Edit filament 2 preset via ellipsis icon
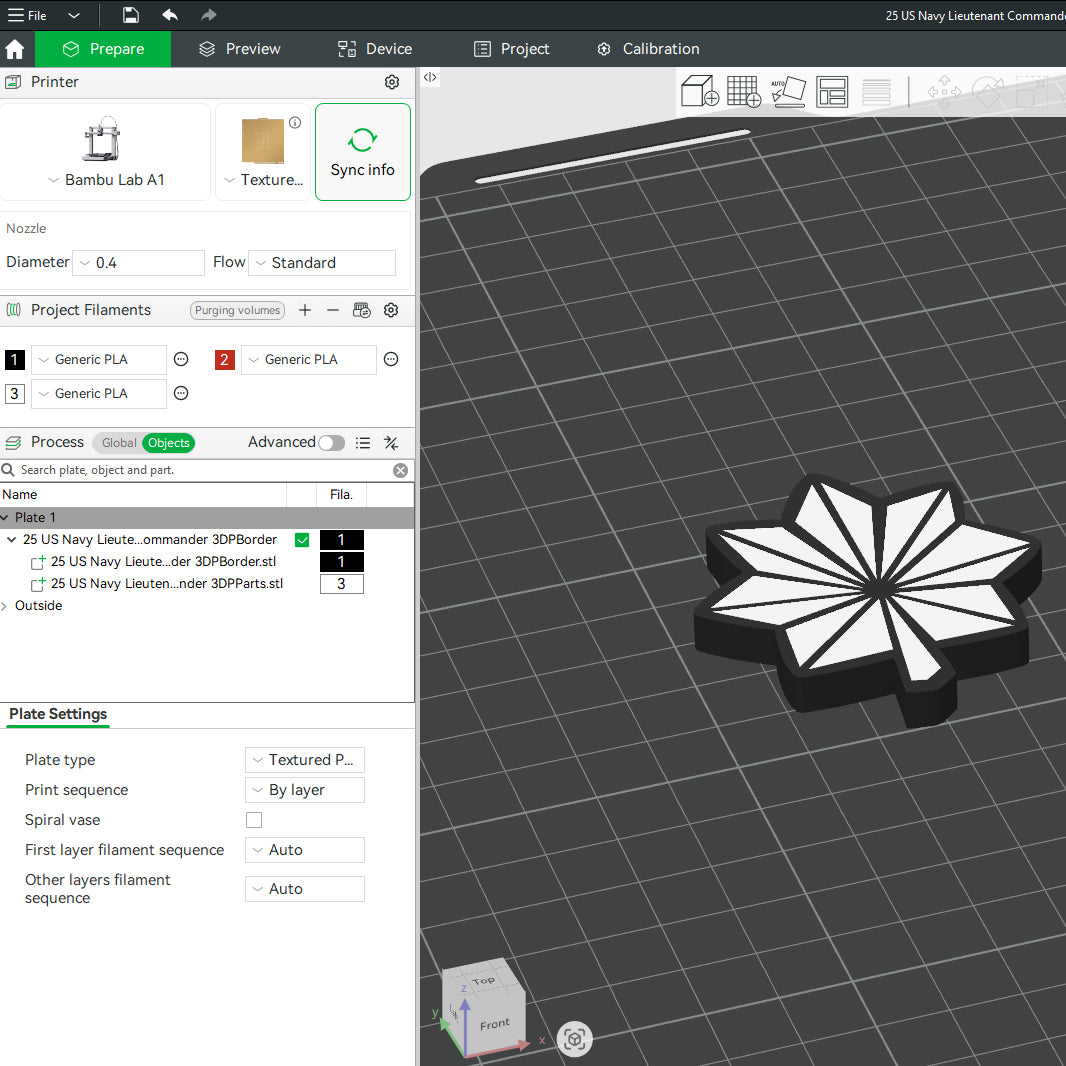Screen dimensions: 1066x1066 (391, 359)
